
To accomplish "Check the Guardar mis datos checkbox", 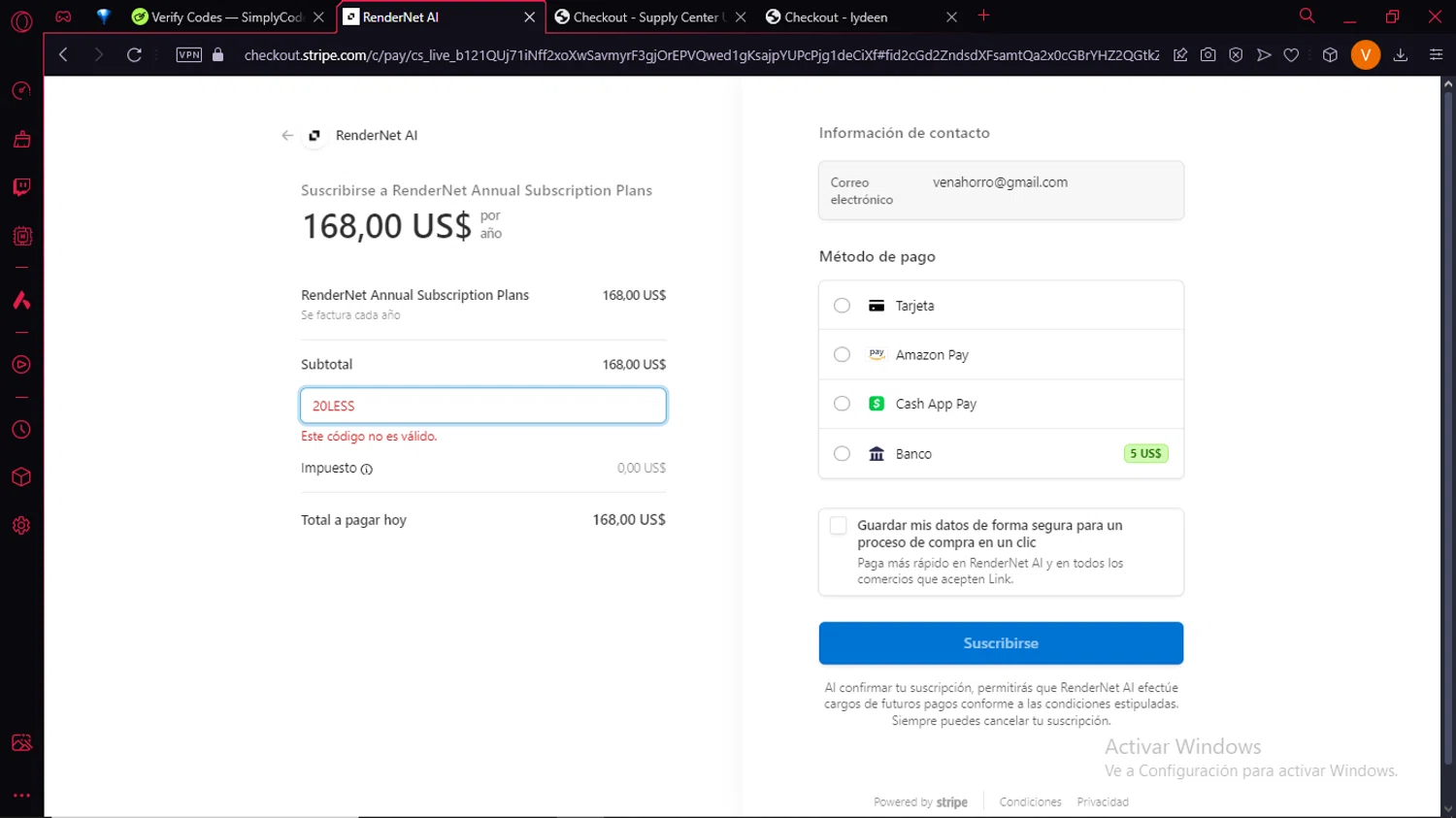I will (838, 526).
